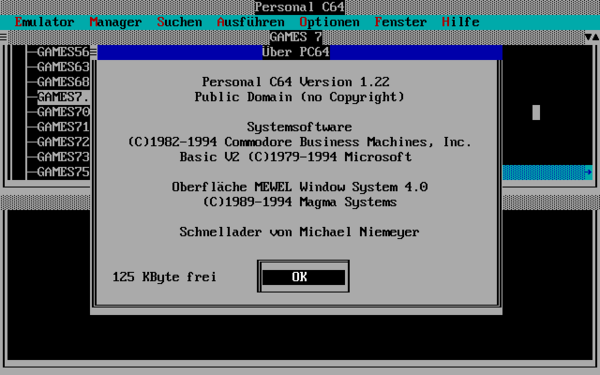The image size is (600, 375).
Task: Open the GAMES 7 window system menu icon
Action: 3,37
